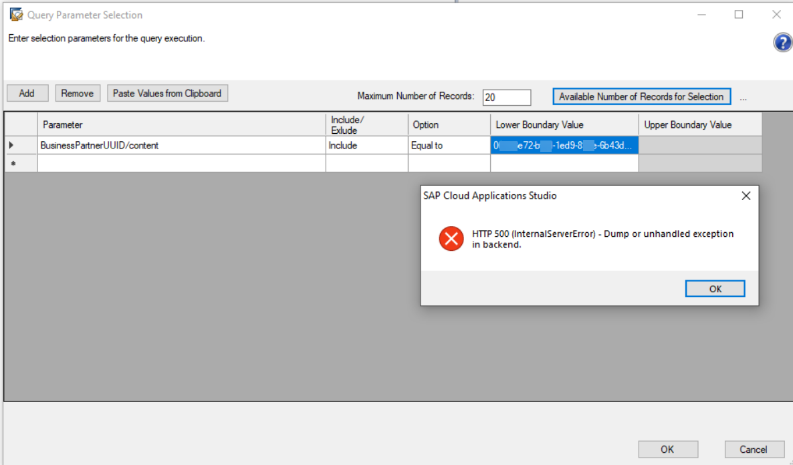Click the Equal to option cell
Viewport: 793px width, 465px height.
449,145
